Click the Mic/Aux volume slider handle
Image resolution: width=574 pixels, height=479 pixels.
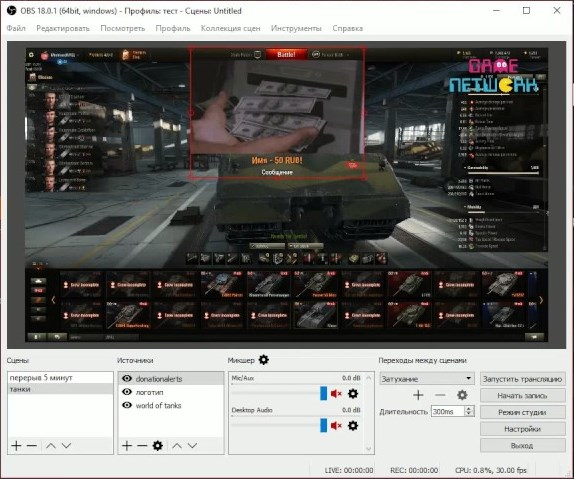point(324,393)
